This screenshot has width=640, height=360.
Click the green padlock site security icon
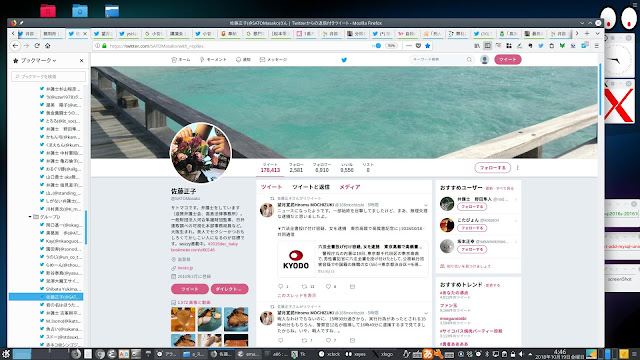tap(104, 46)
